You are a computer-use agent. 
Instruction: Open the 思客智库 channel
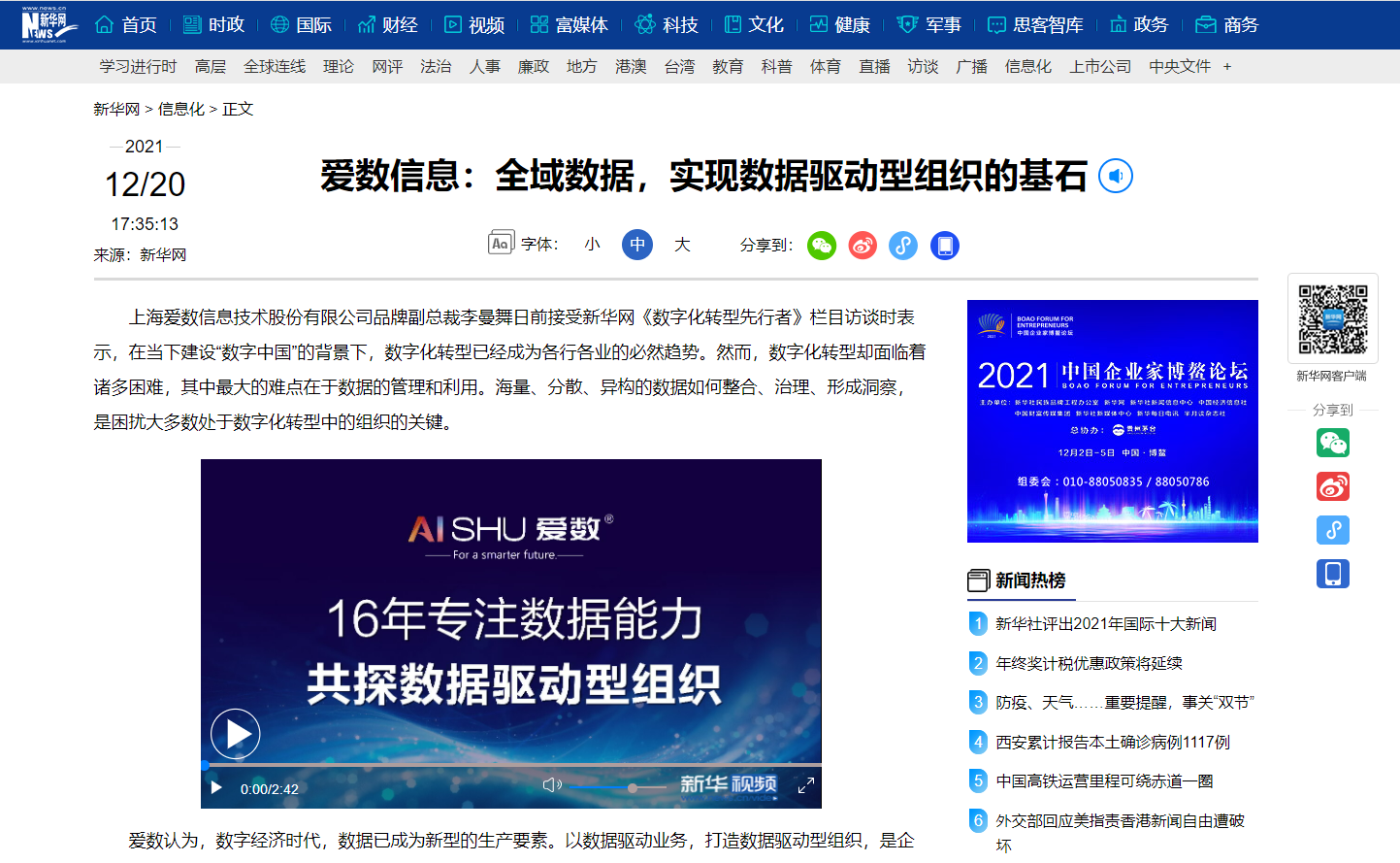1035,24
